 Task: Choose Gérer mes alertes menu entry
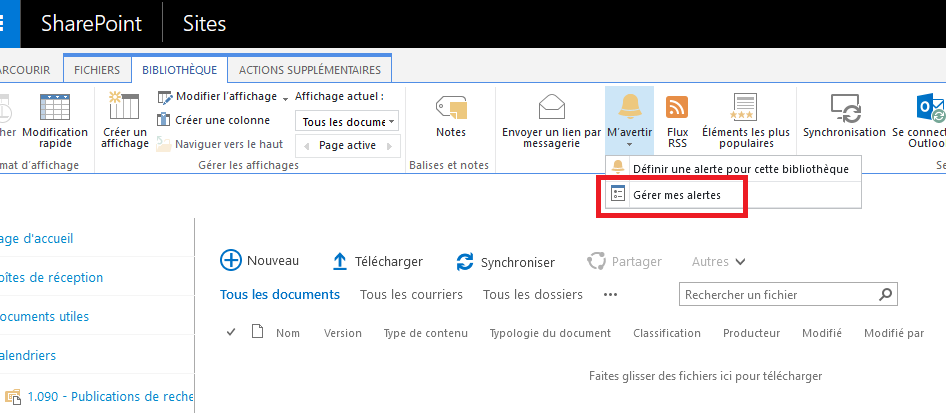[x=676, y=196]
